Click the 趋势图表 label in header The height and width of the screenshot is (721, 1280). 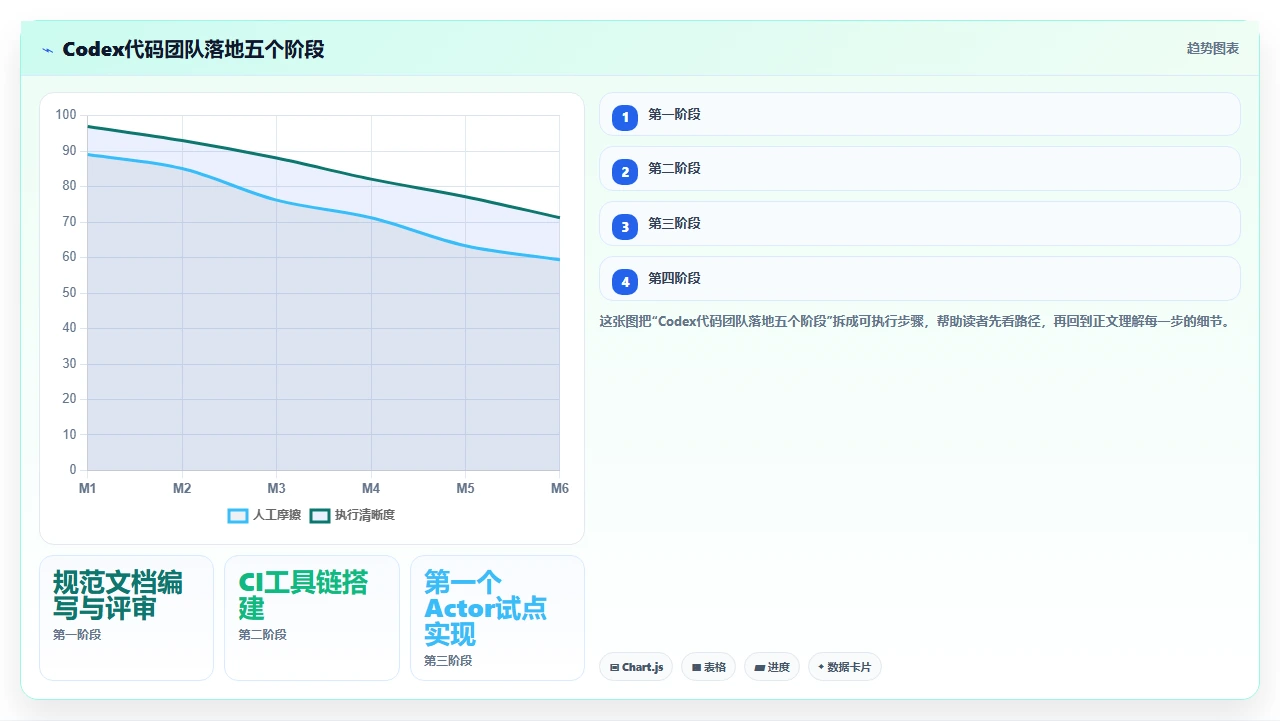point(1213,48)
